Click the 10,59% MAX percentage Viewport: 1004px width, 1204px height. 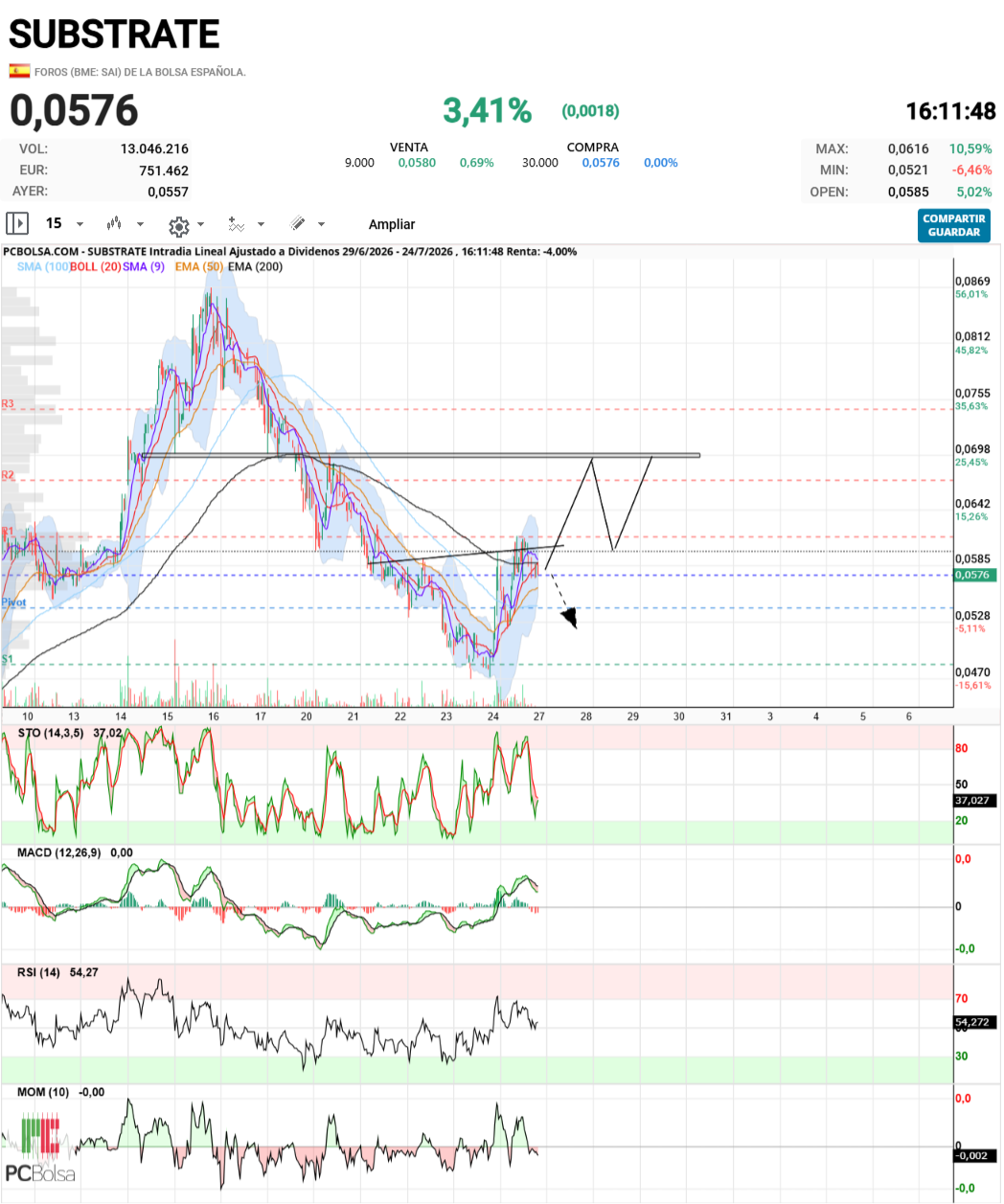point(970,148)
